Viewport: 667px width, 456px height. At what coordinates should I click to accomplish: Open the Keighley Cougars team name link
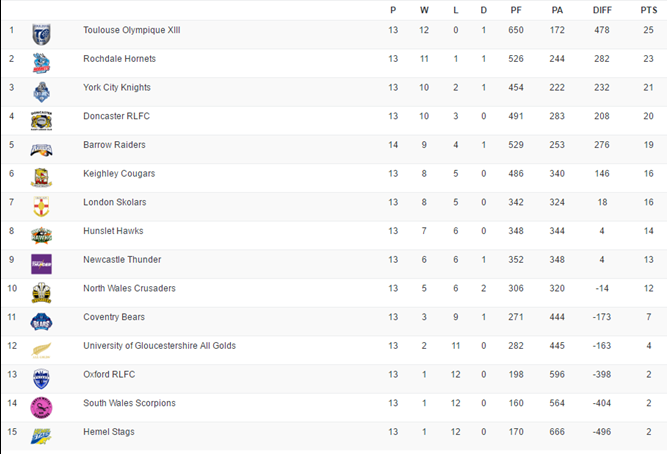click(119, 174)
